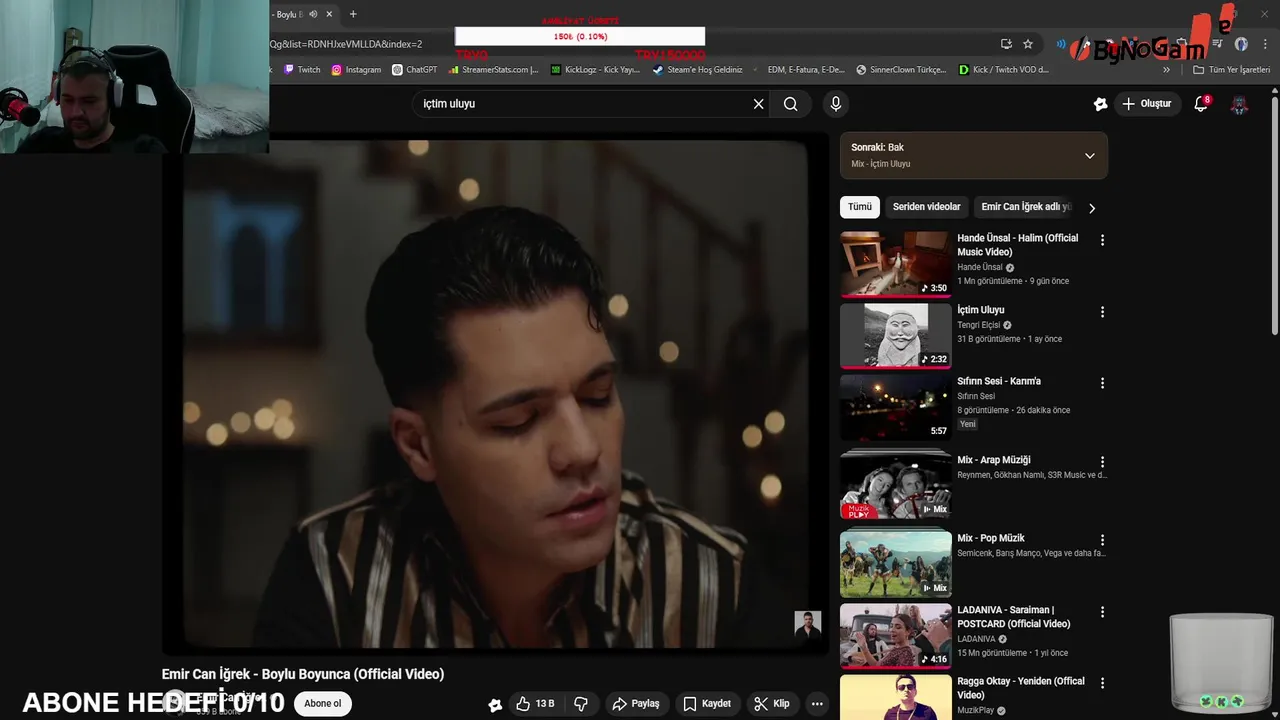Show more filter chips with right arrow

tap(1092, 208)
